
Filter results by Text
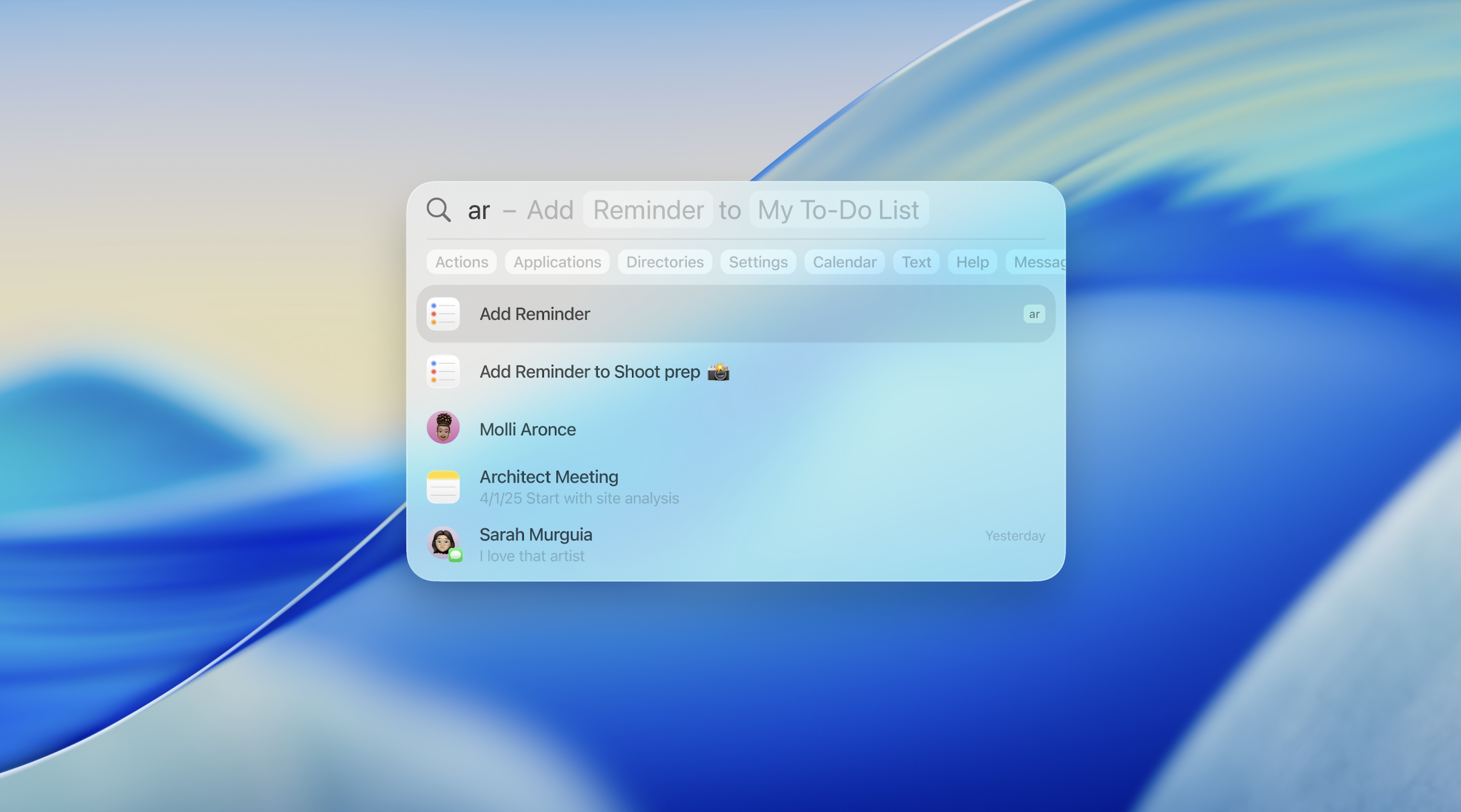tap(917, 262)
